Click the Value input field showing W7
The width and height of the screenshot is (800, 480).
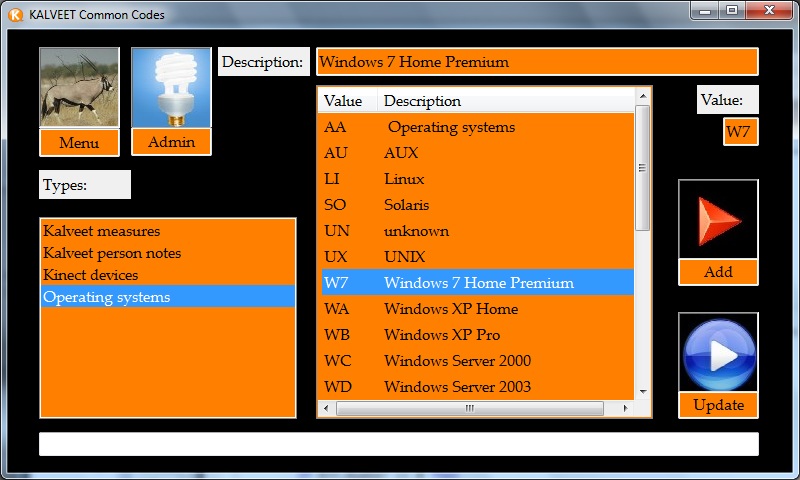coord(740,132)
